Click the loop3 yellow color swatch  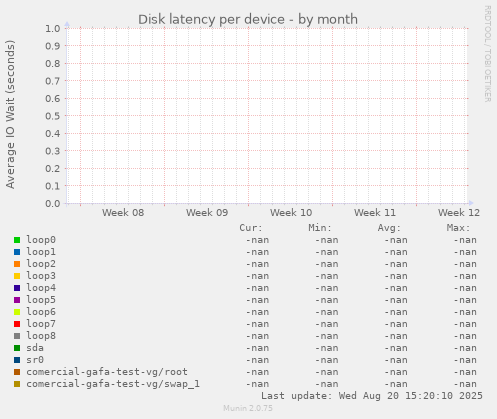[17, 276]
